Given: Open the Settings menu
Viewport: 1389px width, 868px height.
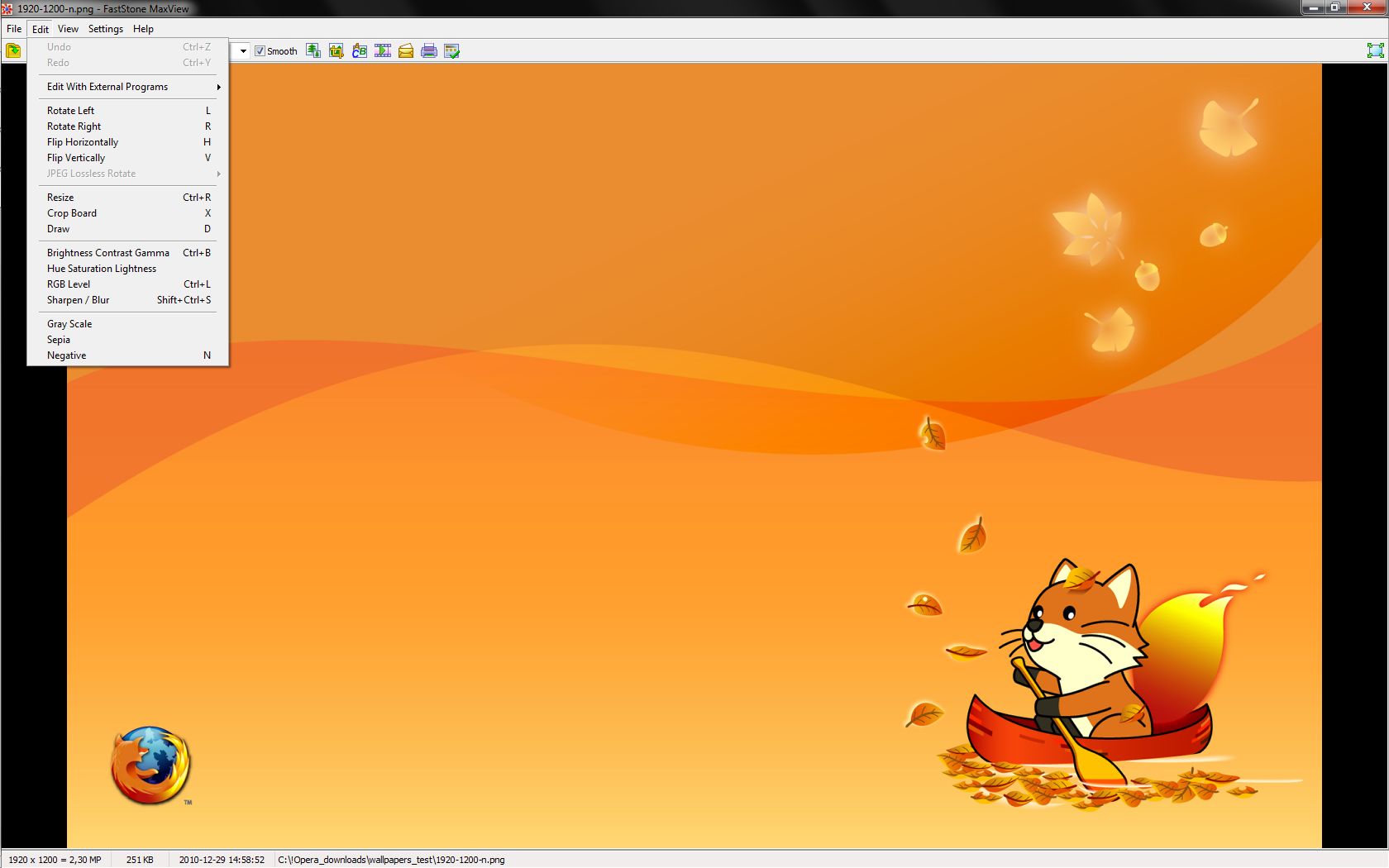Looking at the screenshot, I should [106, 29].
